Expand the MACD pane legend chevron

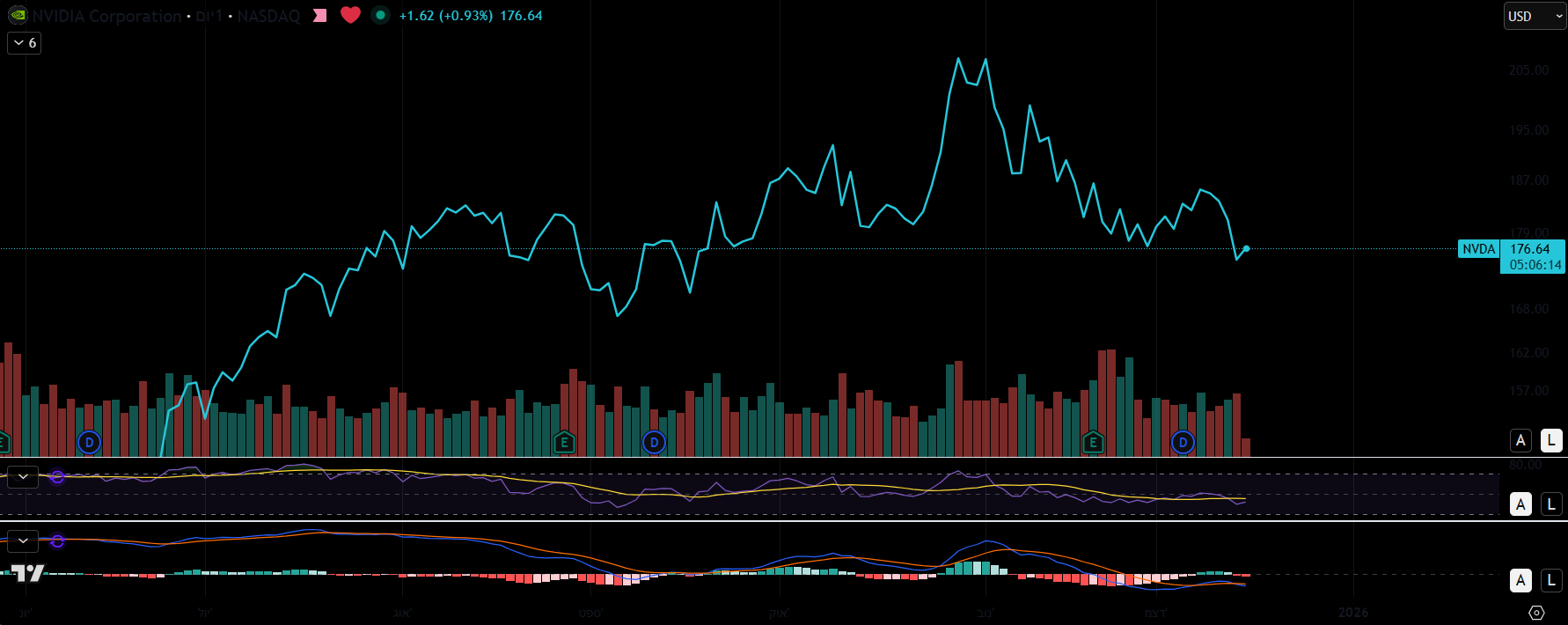[x=23, y=540]
